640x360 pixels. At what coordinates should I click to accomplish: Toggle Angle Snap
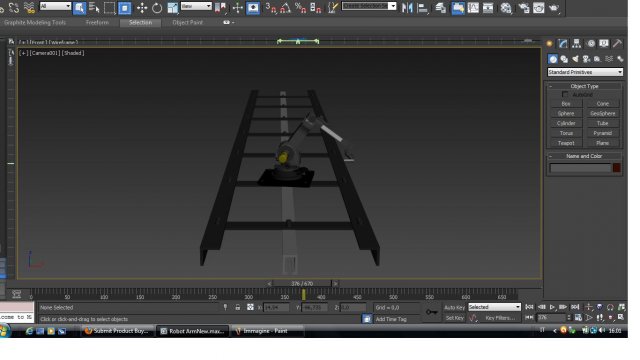(x=286, y=8)
